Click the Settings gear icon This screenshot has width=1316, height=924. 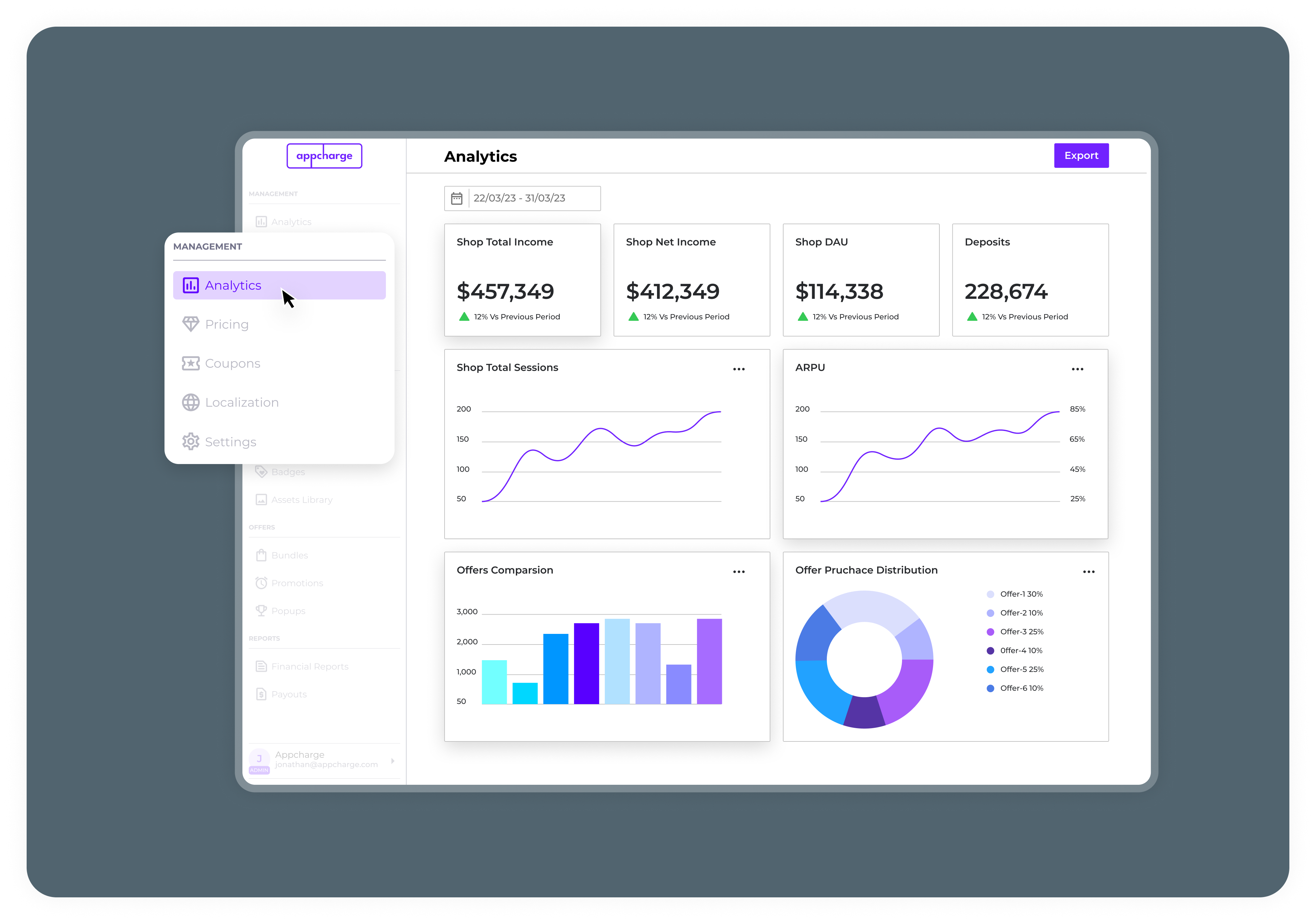point(190,441)
